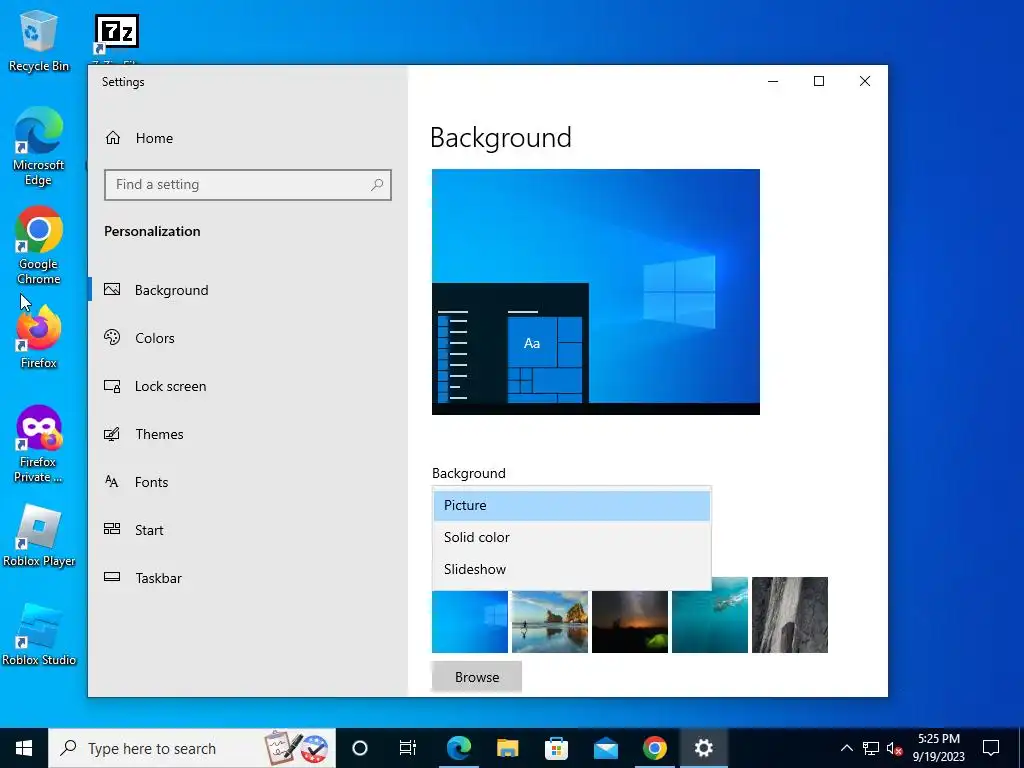Select the Firefox Private desktop shortcut
The width and height of the screenshot is (1024, 768).
point(39,443)
